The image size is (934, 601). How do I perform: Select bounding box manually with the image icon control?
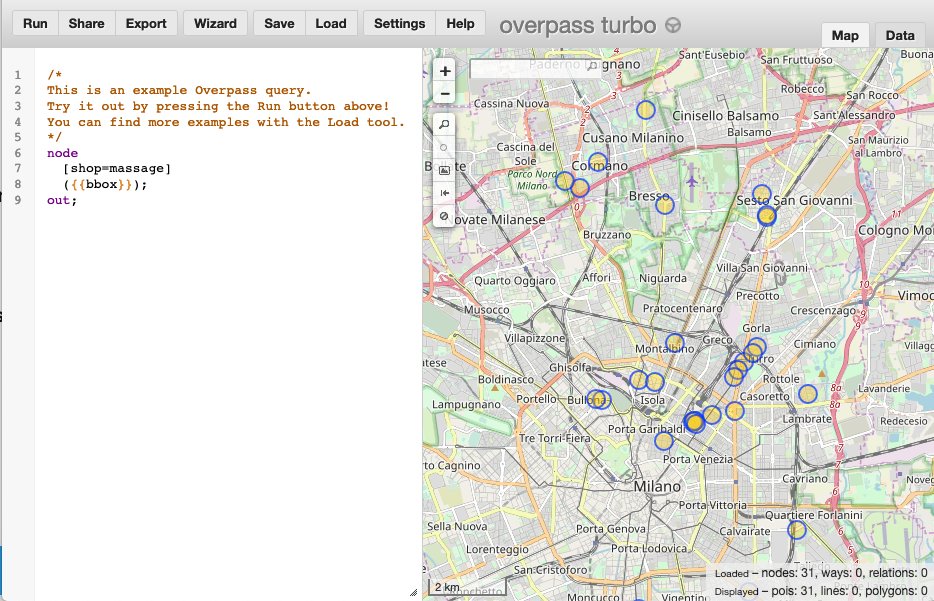click(444, 170)
